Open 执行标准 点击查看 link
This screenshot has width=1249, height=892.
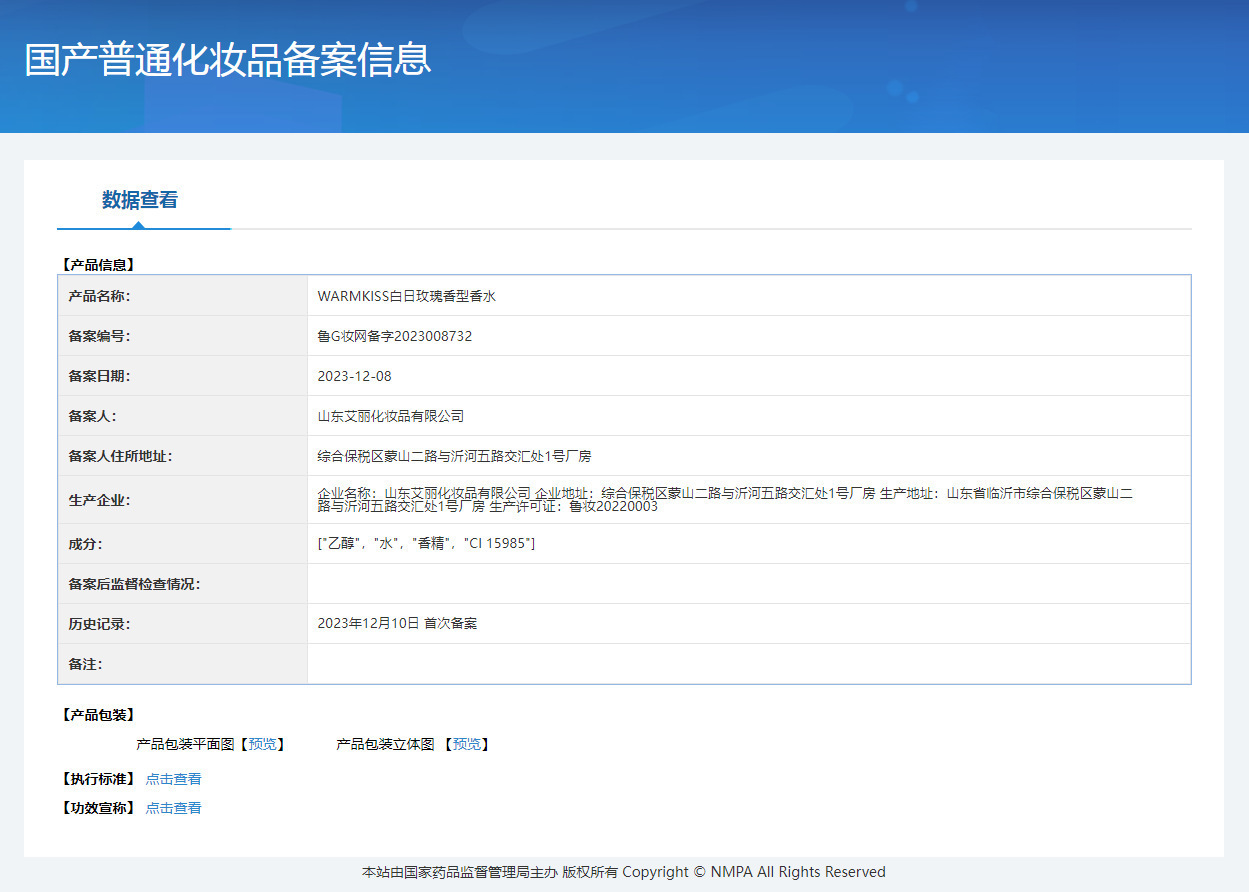click(x=173, y=779)
